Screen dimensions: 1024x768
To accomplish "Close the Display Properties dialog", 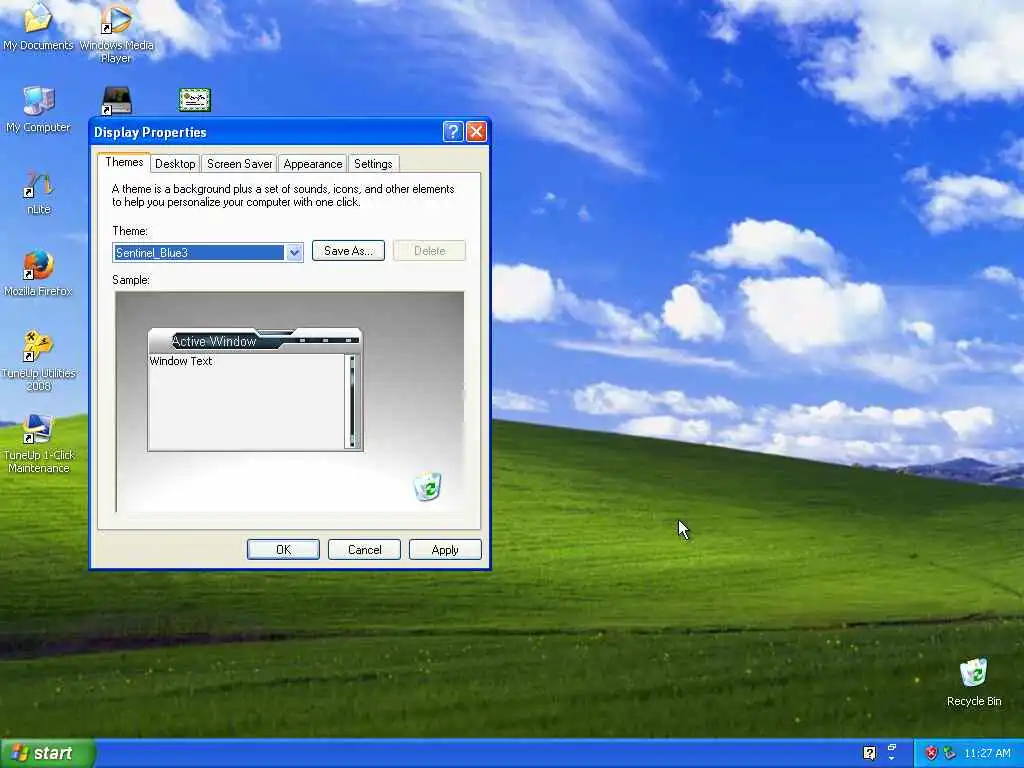I will click(x=476, y=132).
